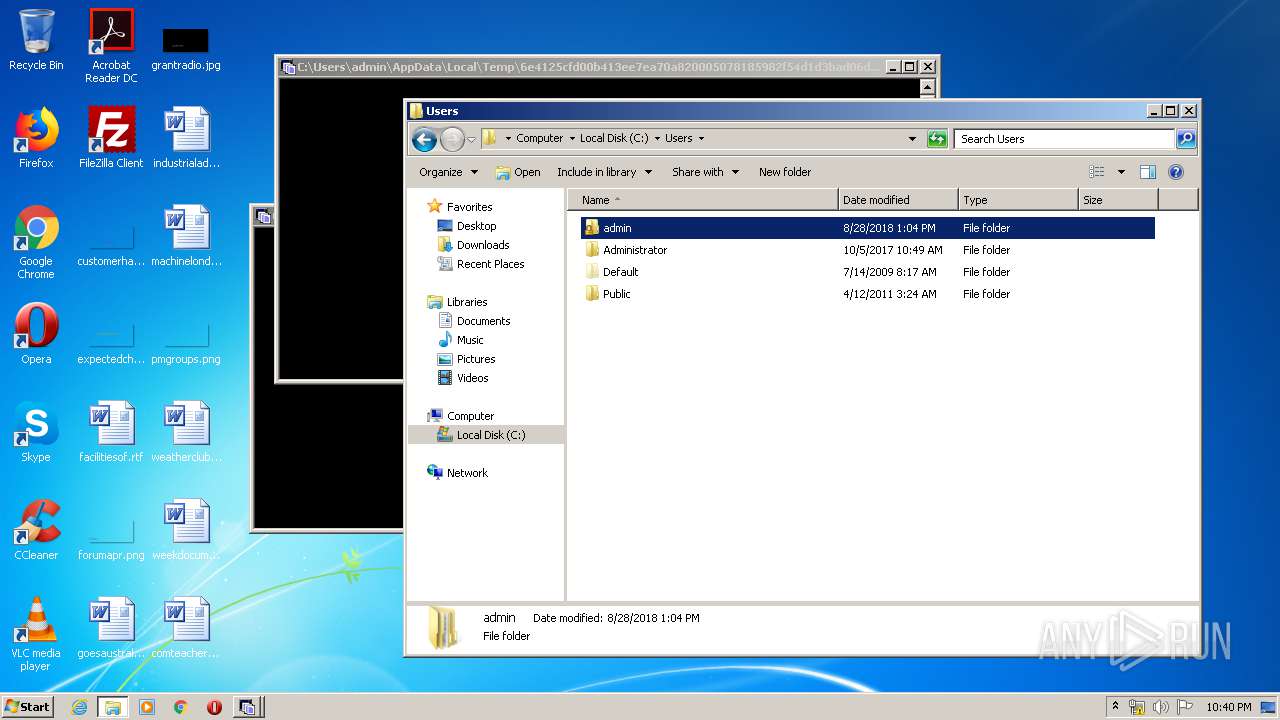The width and height of the screenshot is (1280, 720).
Task: Sort by Date modified column
Action: click(898, 200)
